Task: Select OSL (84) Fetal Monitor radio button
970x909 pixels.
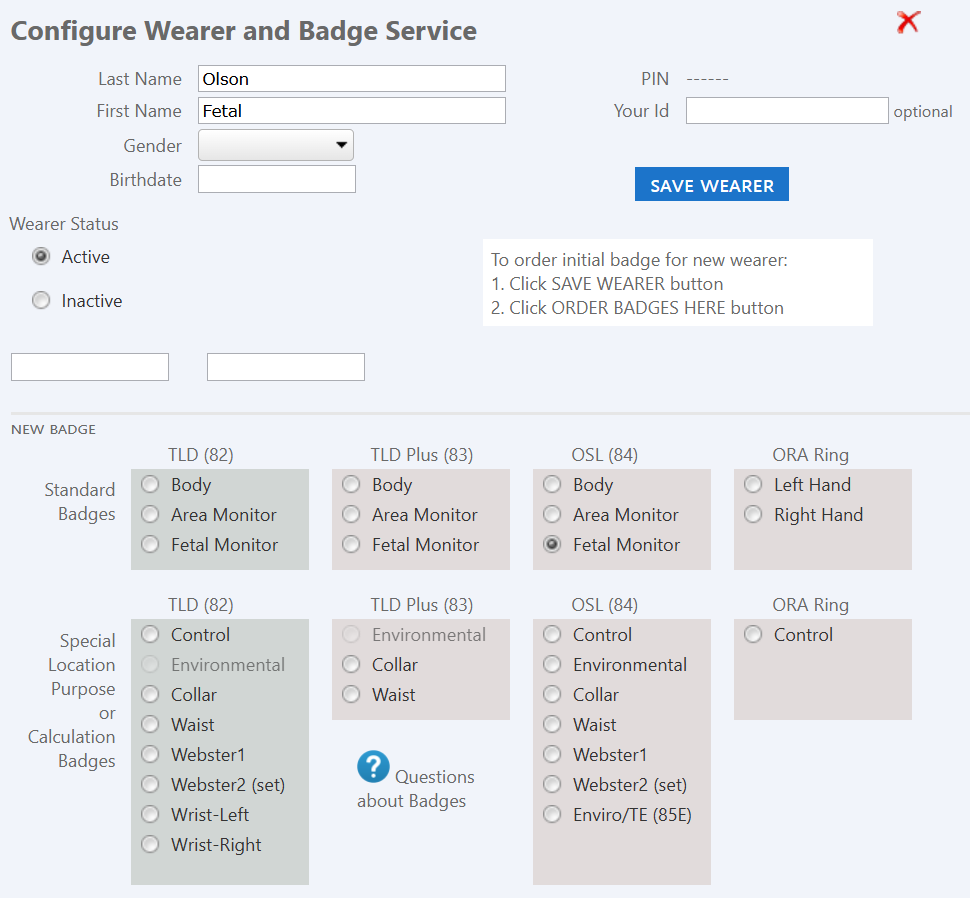Action: [552, 545]
